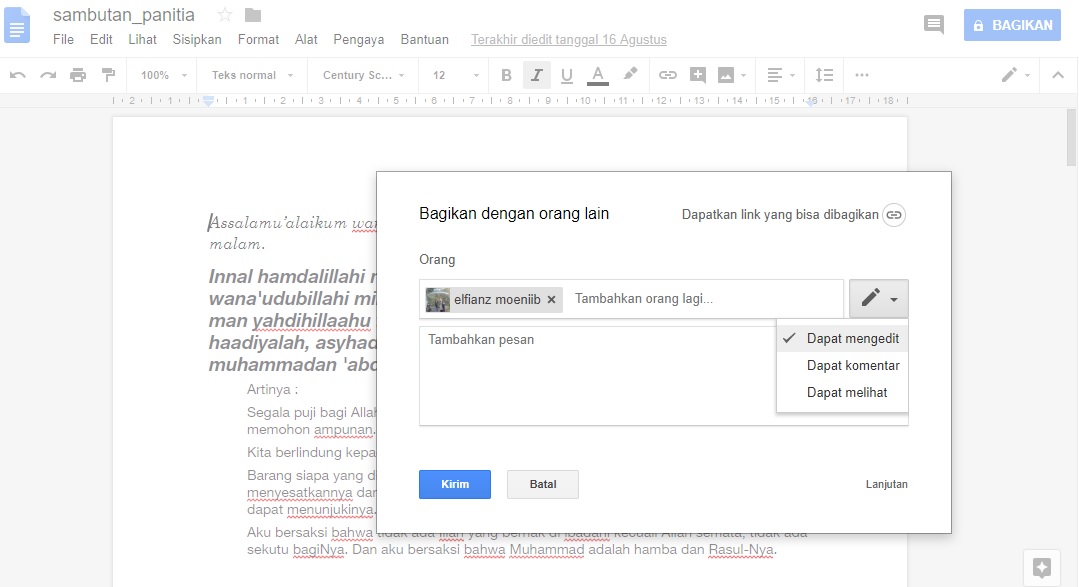Toggle underline formatting

pyautogui.click(x=567, y=75)
